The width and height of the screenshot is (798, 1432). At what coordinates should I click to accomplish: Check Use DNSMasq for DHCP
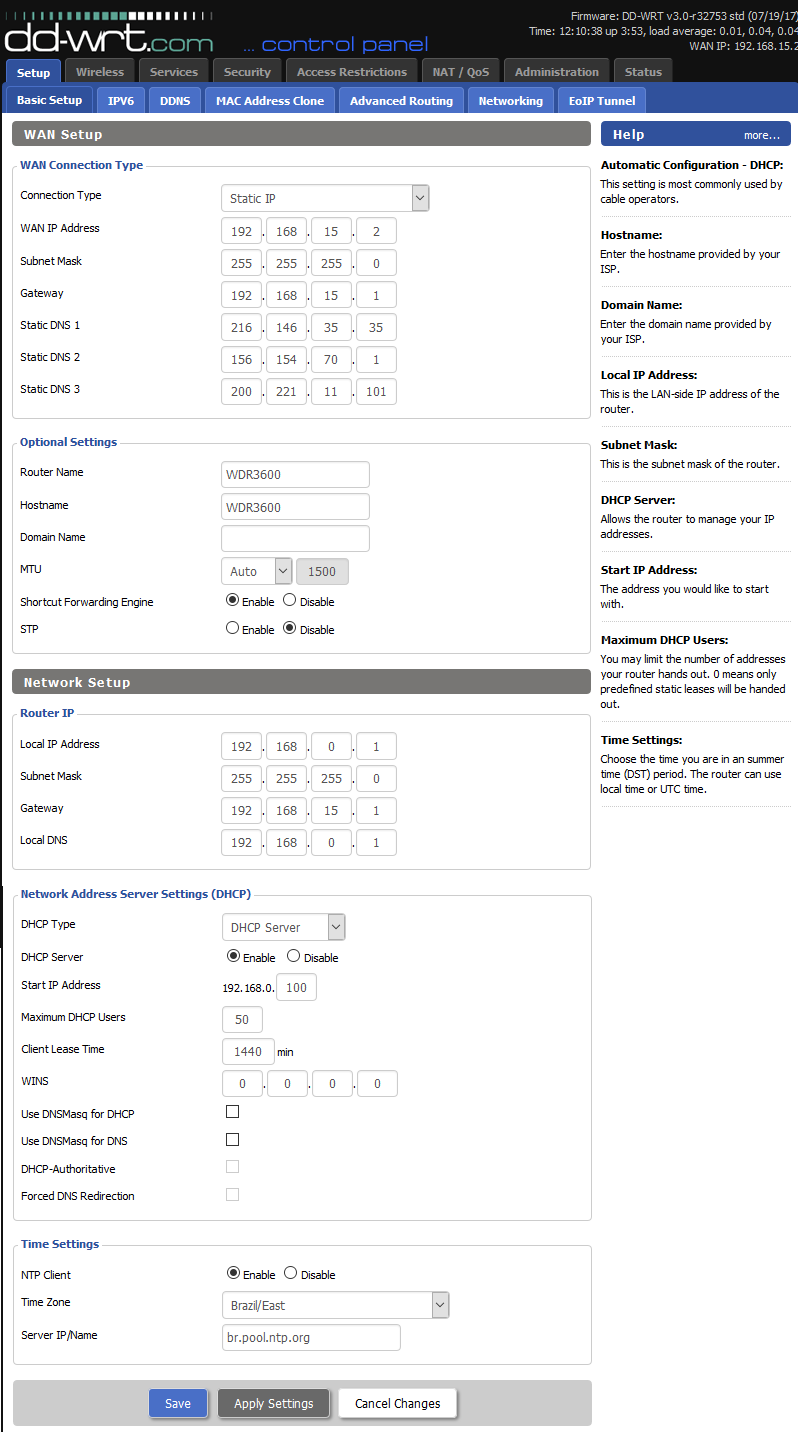pos(233,1112)
